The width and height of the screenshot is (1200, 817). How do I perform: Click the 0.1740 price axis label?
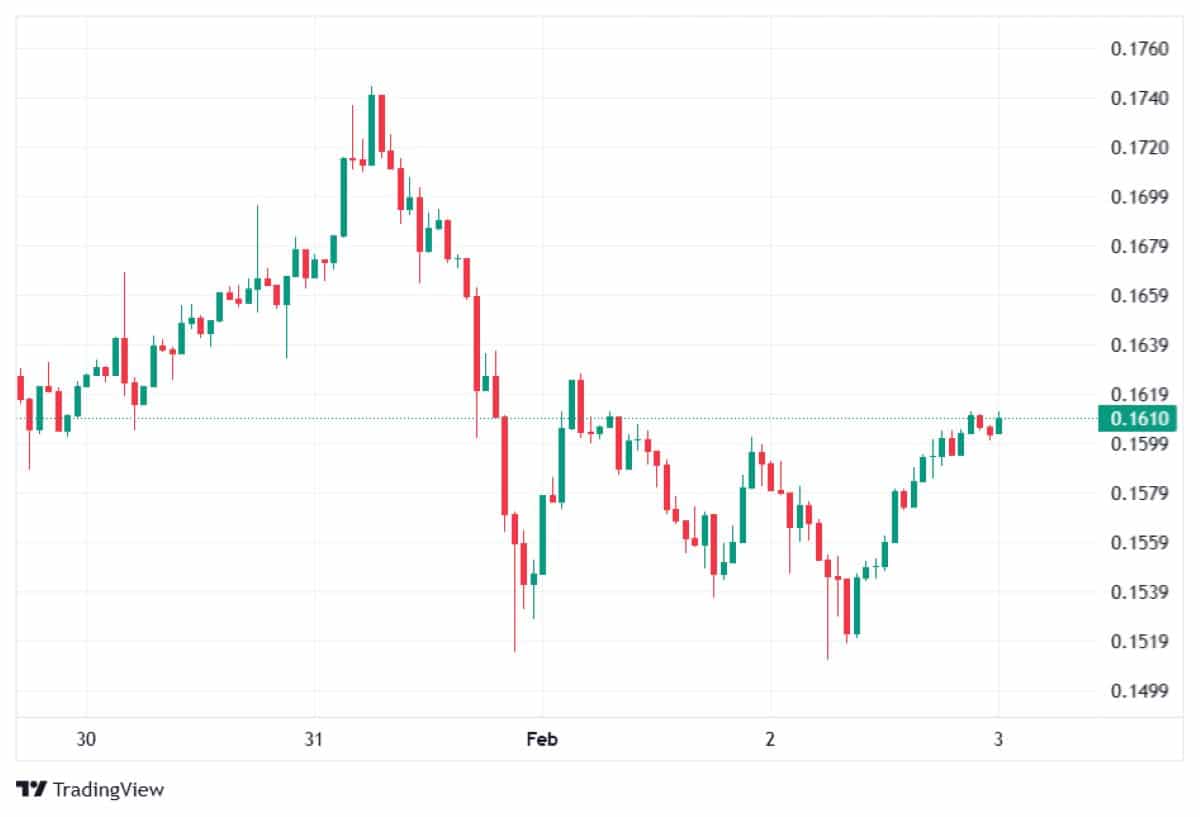[x=1140, y=98]
